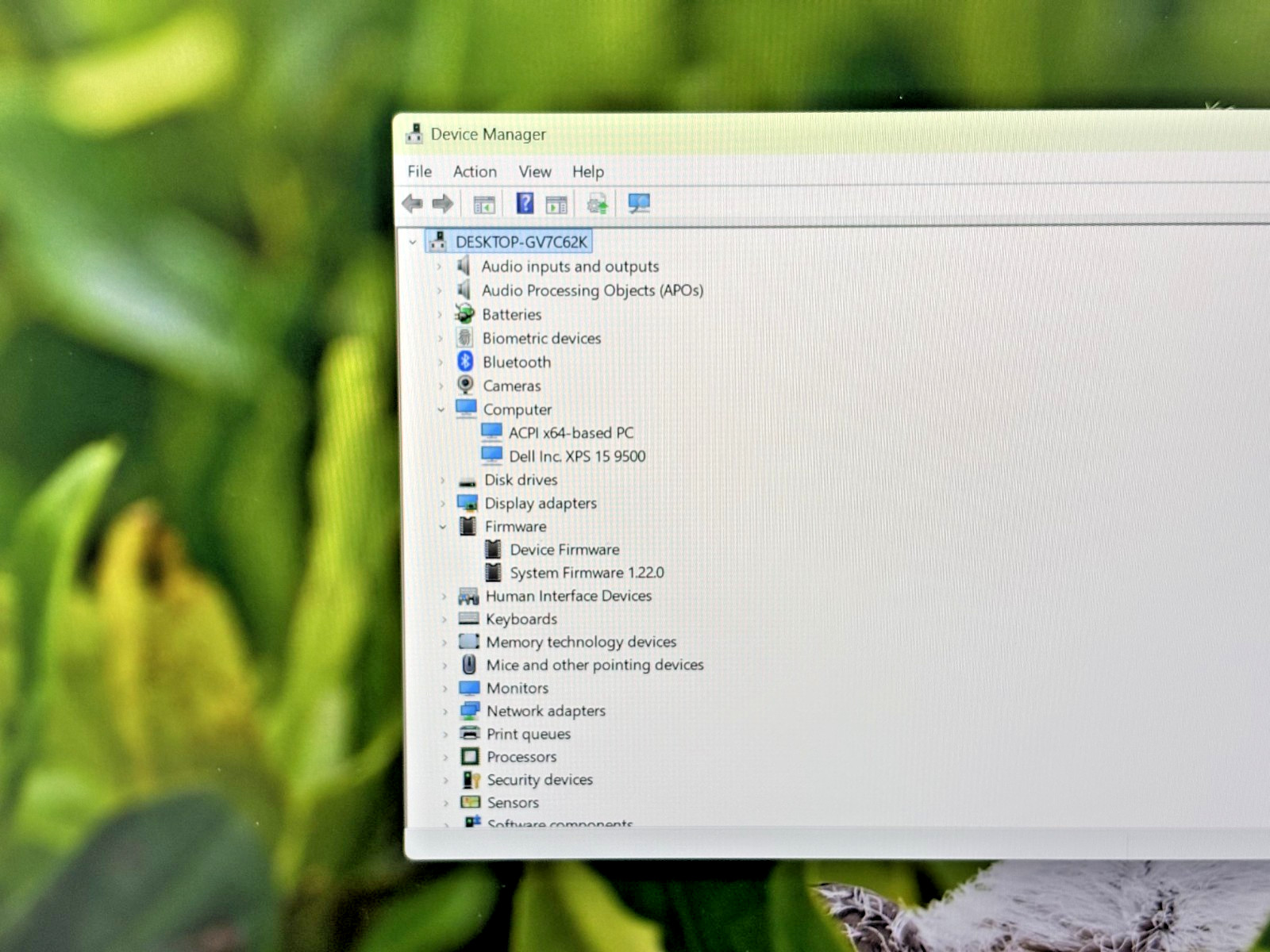
Task: Select the Memory technology devices label
Action: pyautogui.click(x=581, y=642)
